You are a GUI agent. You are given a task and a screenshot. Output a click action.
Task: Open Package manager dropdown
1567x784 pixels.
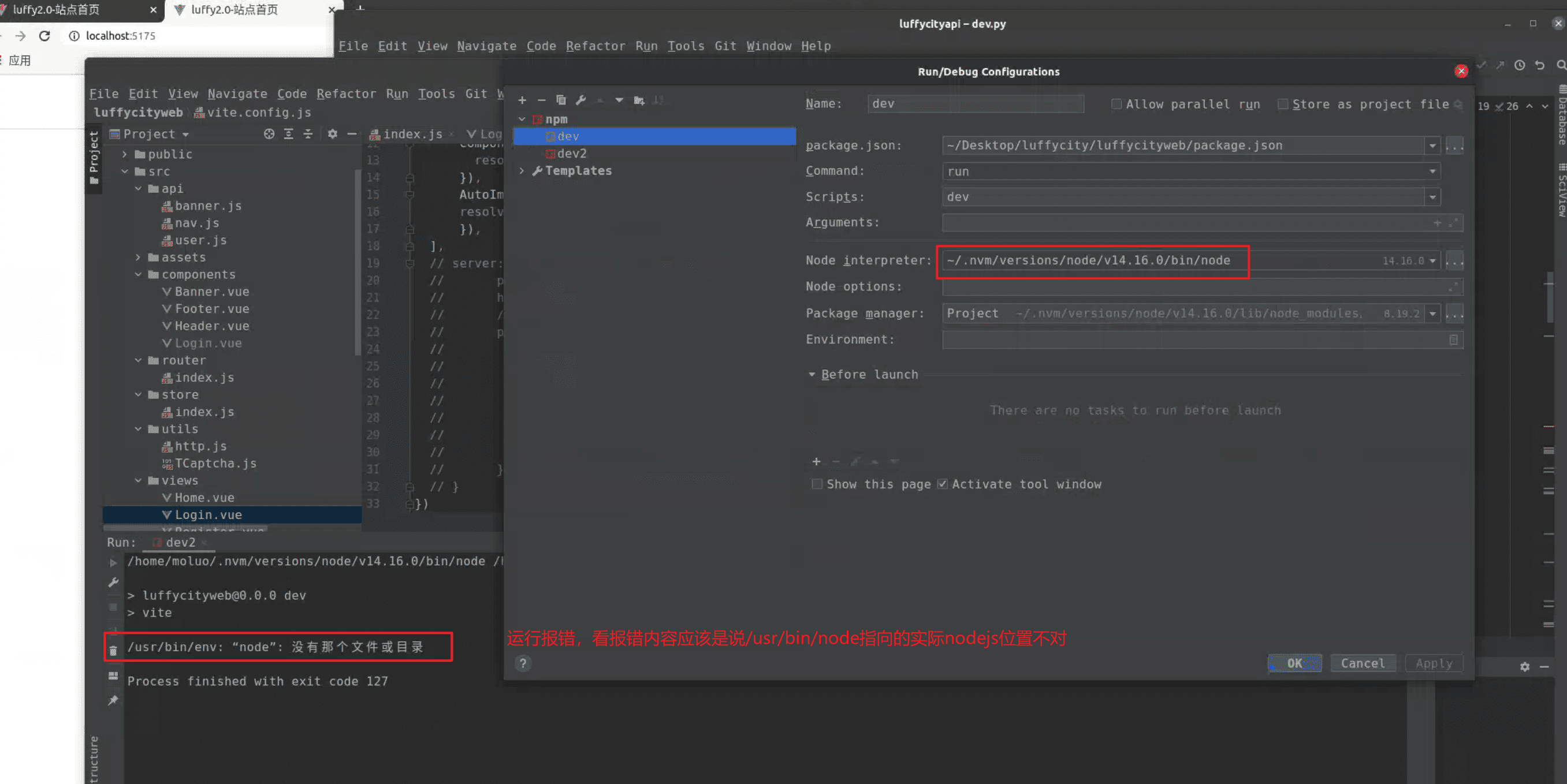pyautogui.click(x=1432, y=314)
